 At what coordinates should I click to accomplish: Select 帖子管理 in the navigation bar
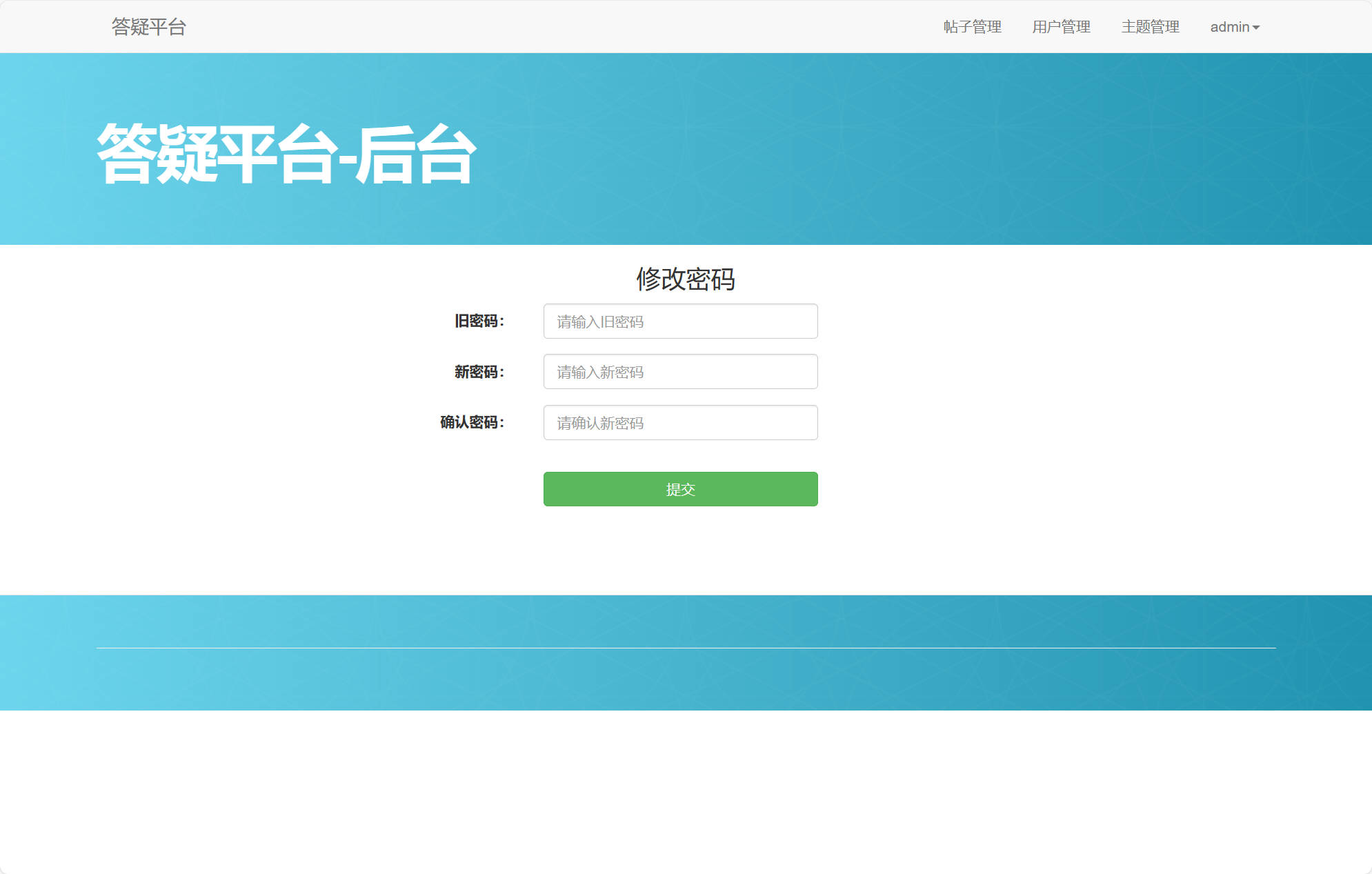tap(973, 27)
